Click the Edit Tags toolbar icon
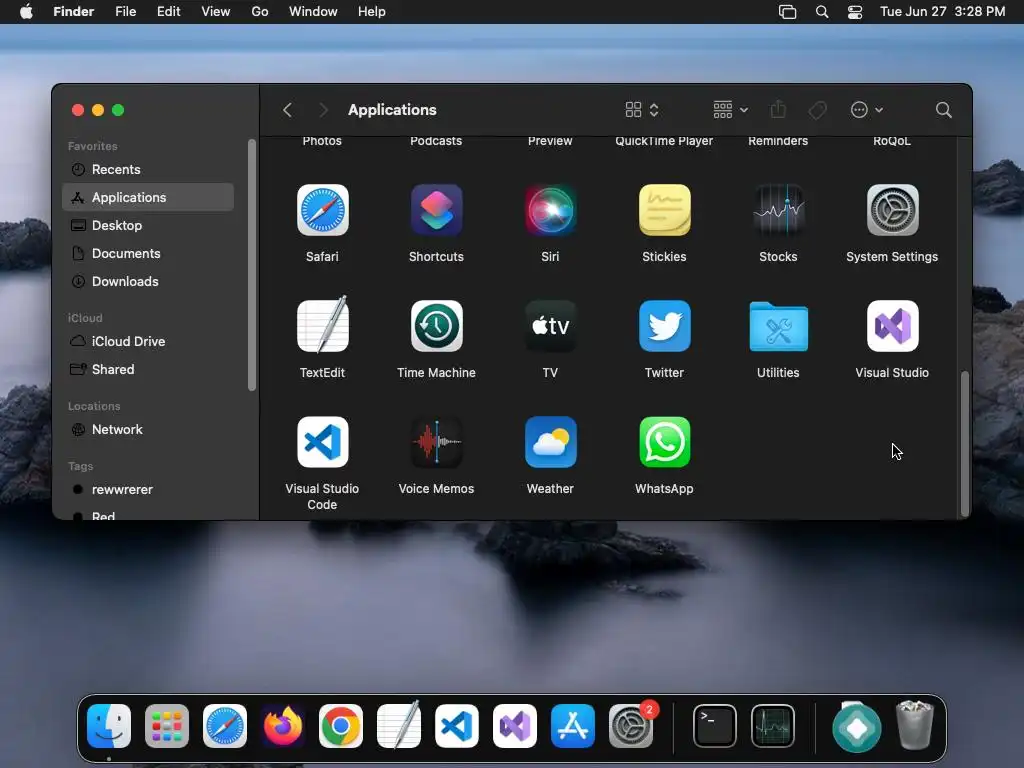This screenshot has height=768, width=1024. coord(817,110)
